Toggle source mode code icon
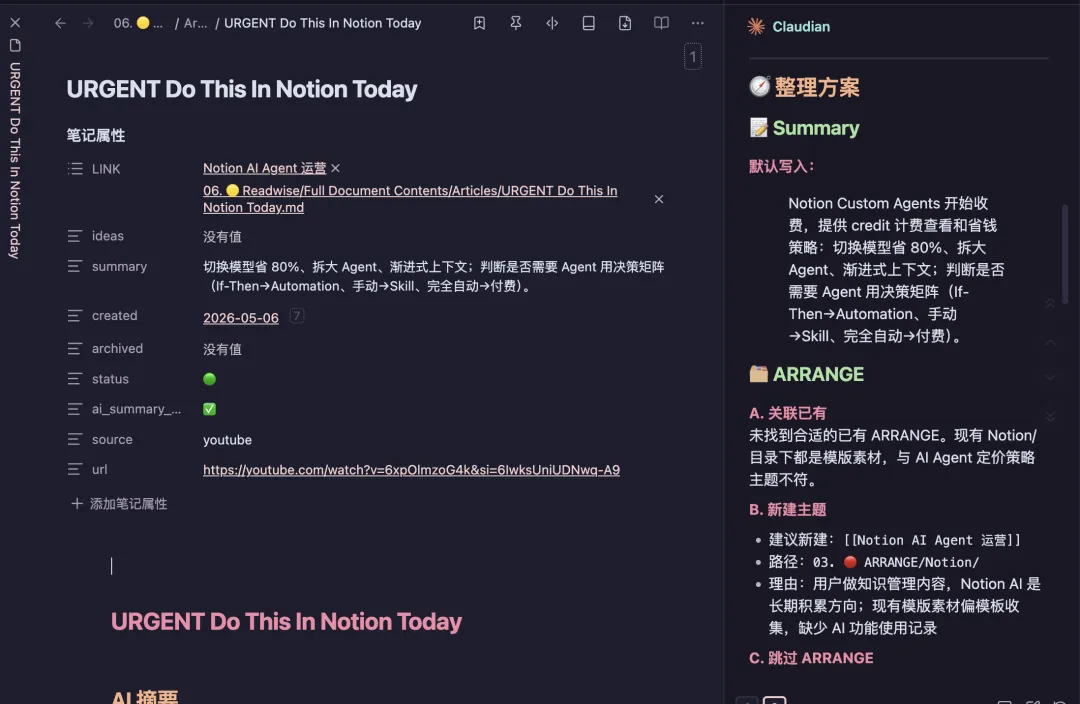1080x704 pixels. (552, 23)
